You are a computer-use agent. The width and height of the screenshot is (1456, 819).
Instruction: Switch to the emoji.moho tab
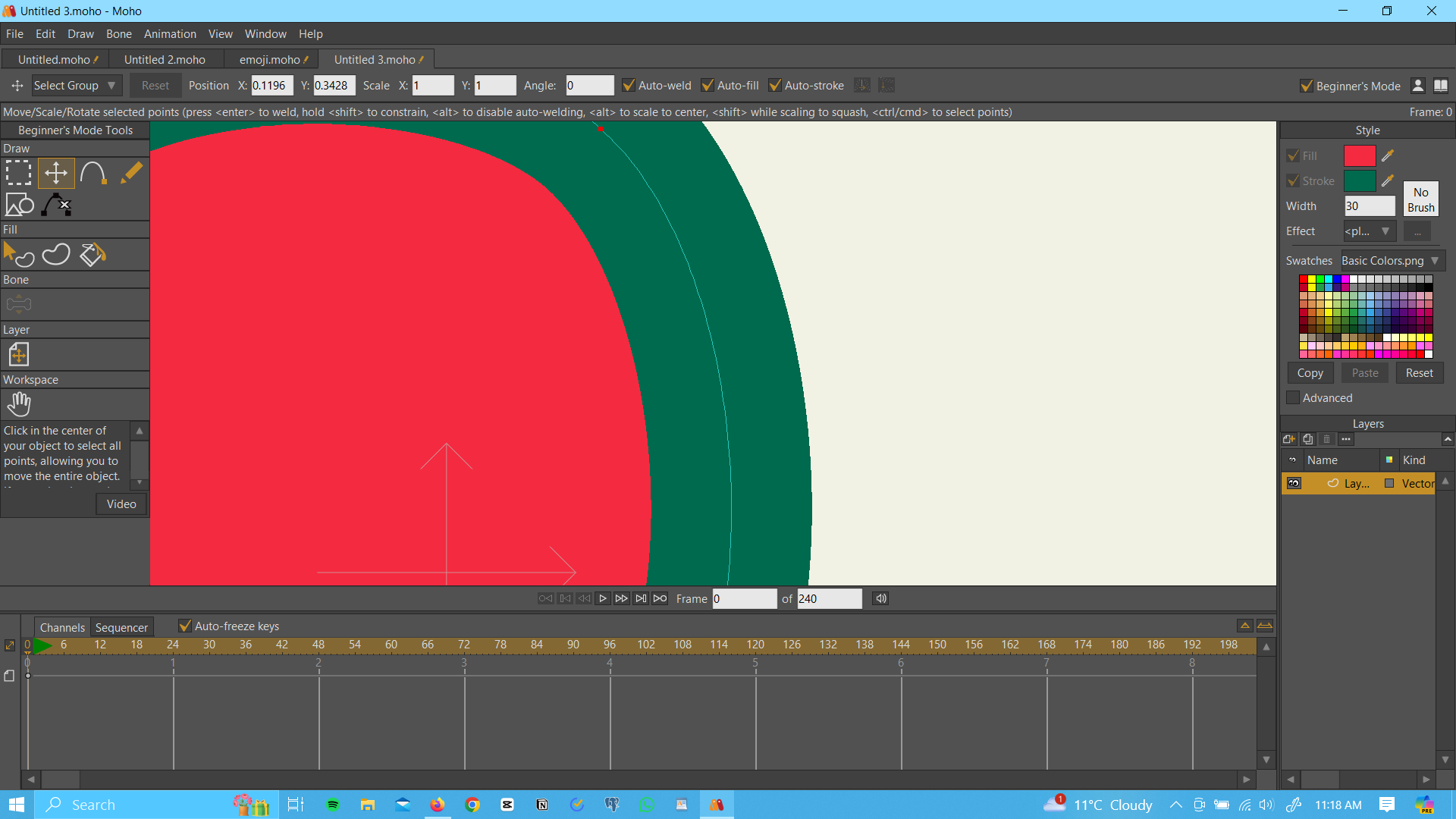click(271, 59)
